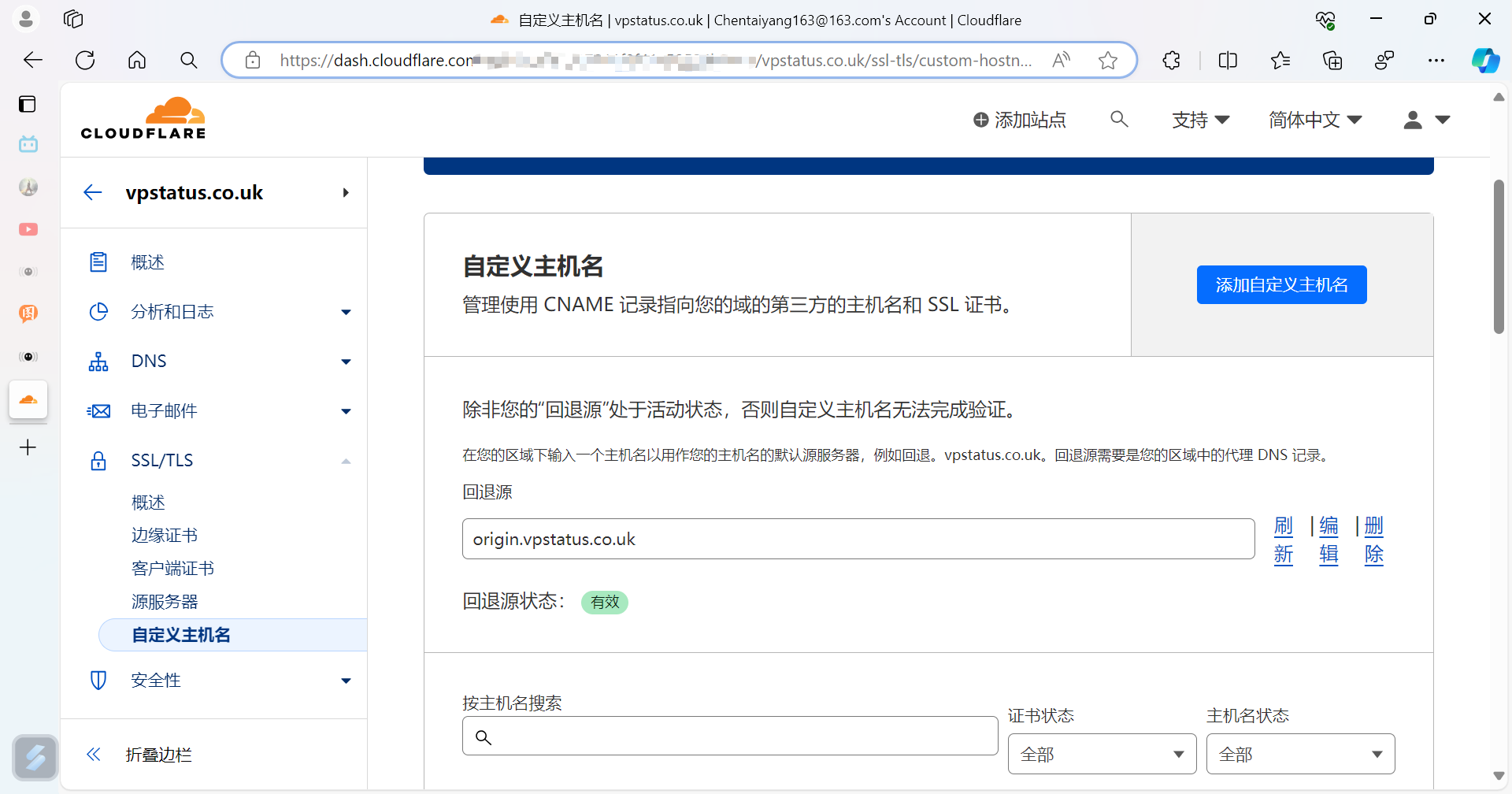View site information lock icon
The image size is (1512, 794).
[x=253, y=60]
